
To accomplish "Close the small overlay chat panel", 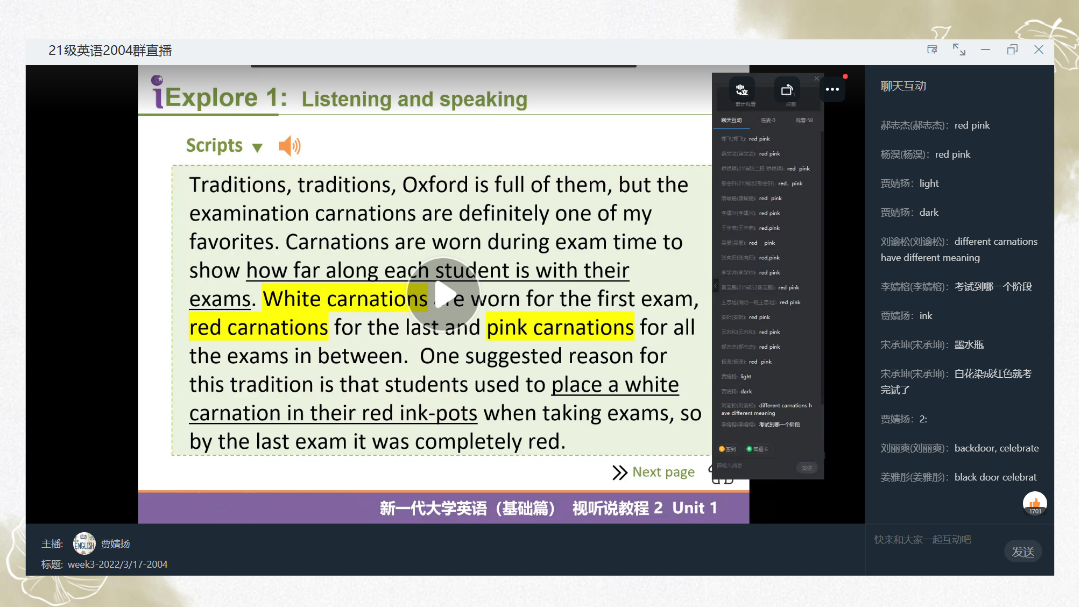I will coord(817,78).
